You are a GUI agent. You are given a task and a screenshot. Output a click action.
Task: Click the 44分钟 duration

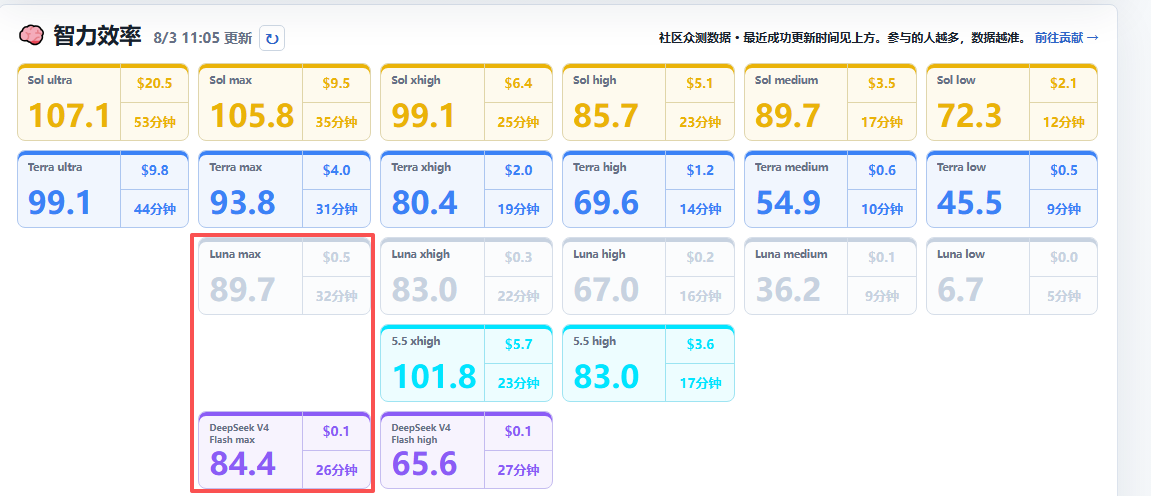[154, 209]
